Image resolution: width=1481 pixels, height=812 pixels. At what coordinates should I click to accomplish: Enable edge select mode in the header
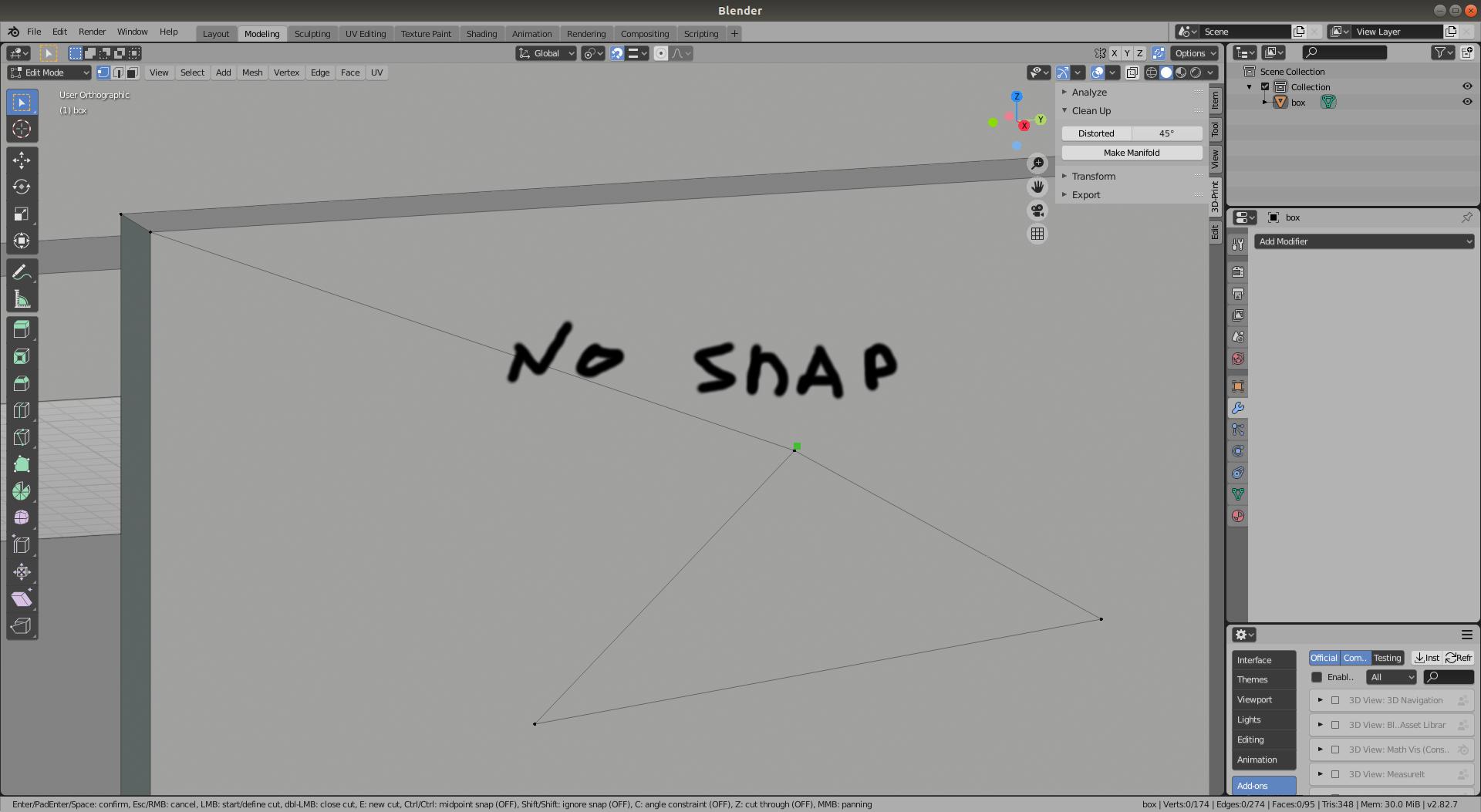(118, 72)
